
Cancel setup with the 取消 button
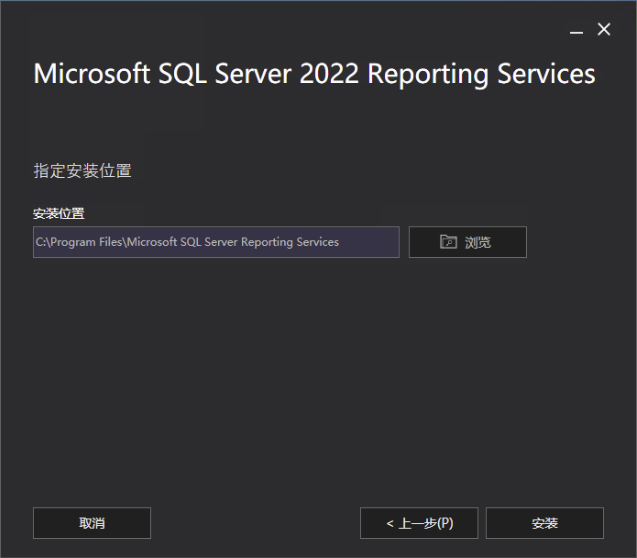pyautogui.click(x=92, y=523)
